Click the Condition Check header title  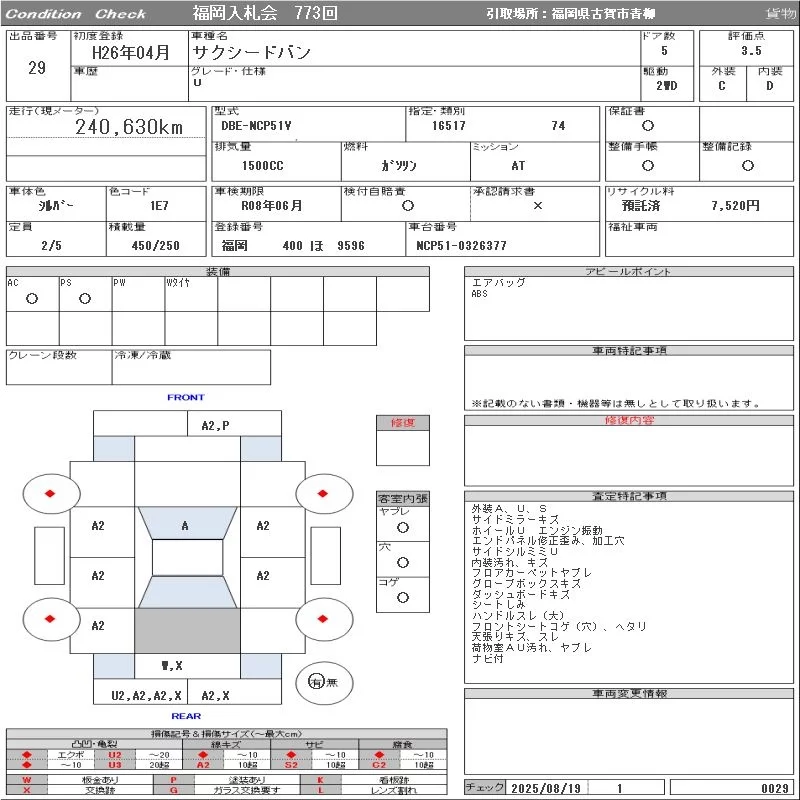(x=76, y=14)
